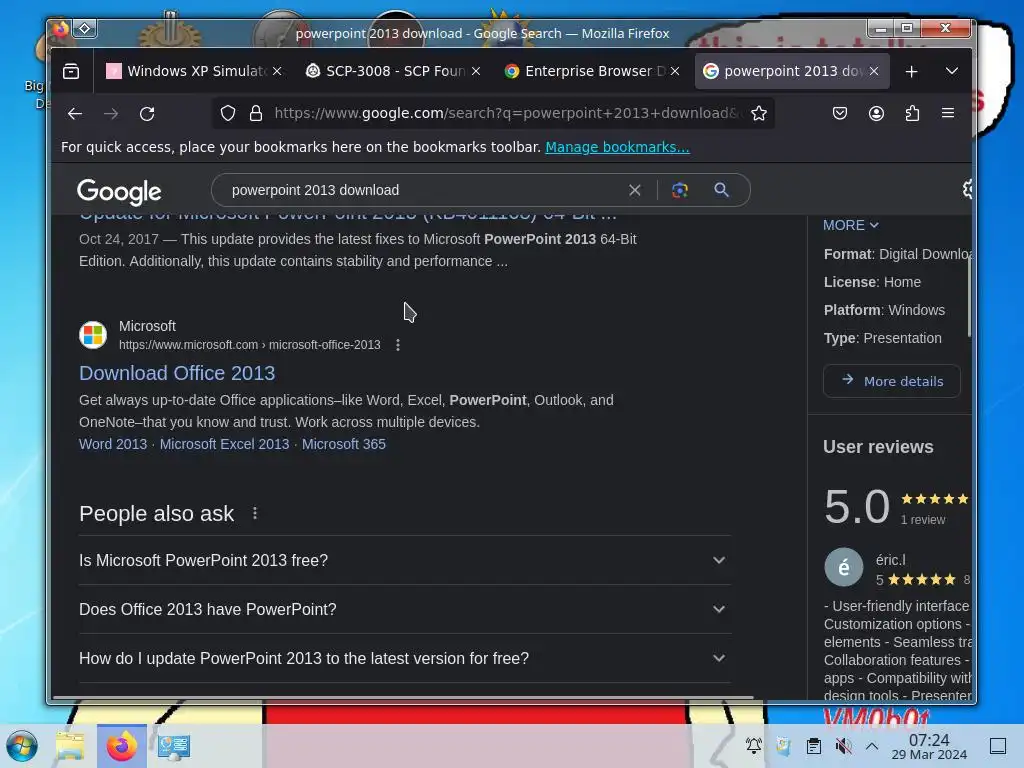Screen dimensions: 1024x768
Task: Open file manager from taskbar
Action: (70, 746)
